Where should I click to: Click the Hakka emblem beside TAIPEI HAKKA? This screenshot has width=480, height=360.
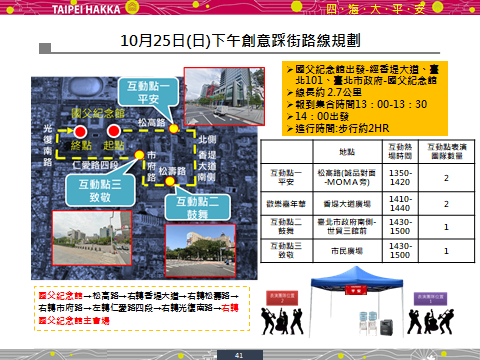click(x=132, y=7)
